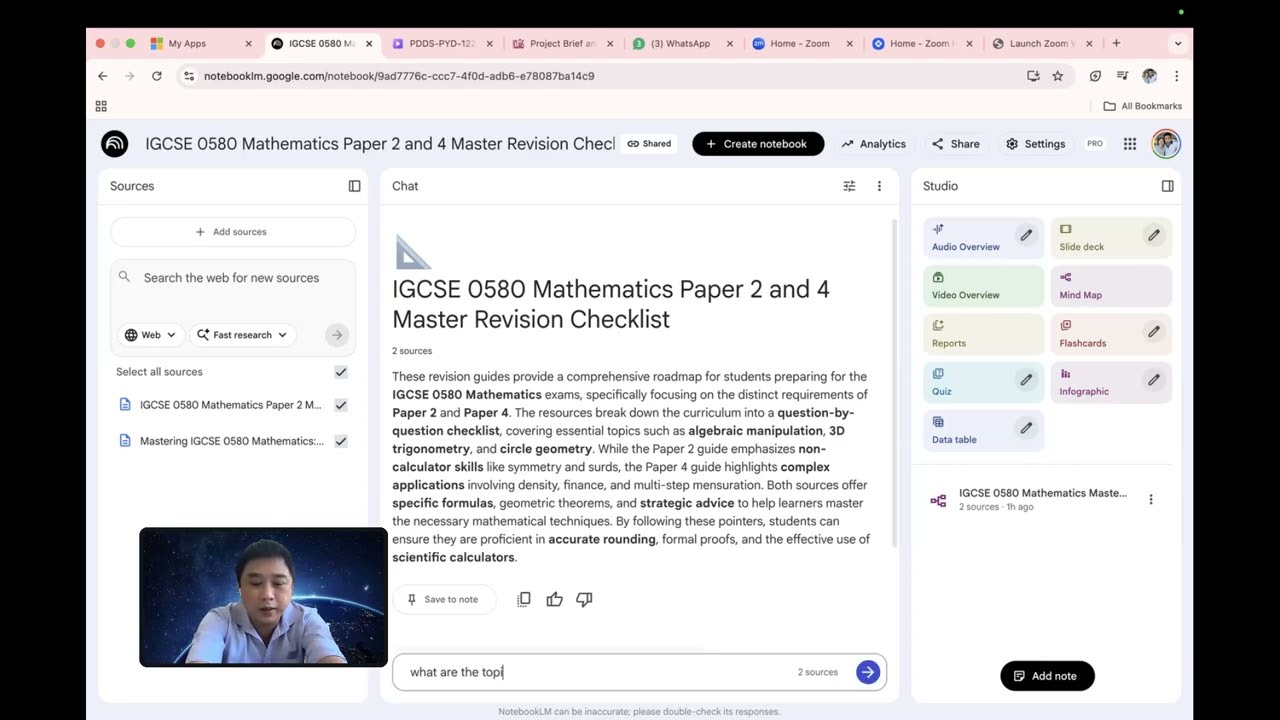
Task: Click Save to note button
Action: tap(442, 599)
